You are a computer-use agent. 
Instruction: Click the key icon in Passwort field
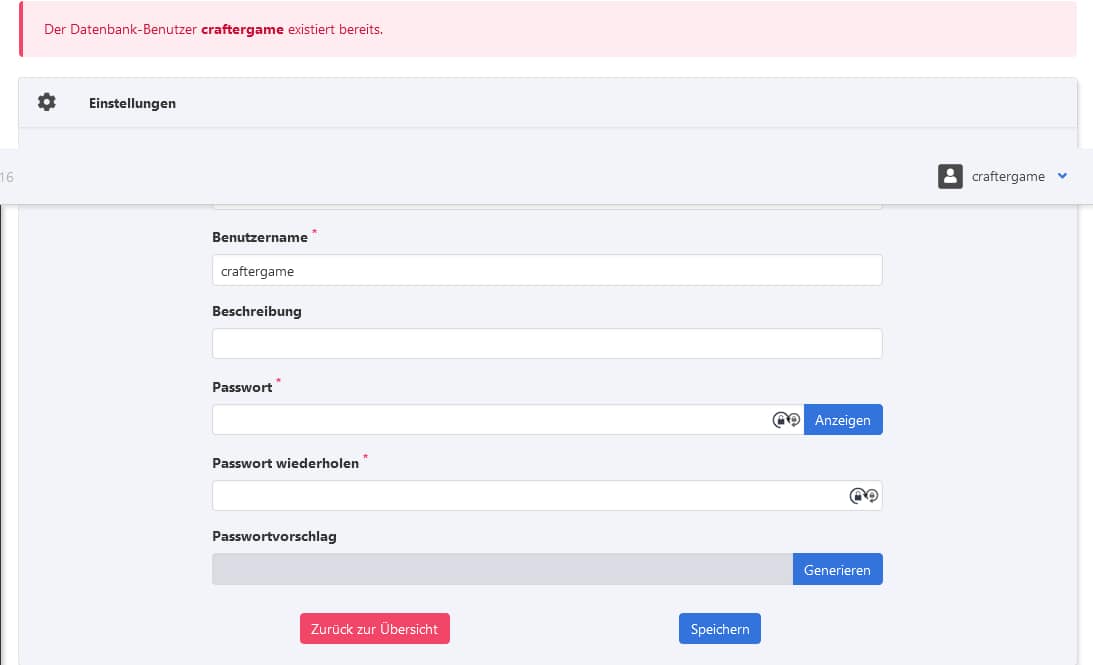coord(786,420)
